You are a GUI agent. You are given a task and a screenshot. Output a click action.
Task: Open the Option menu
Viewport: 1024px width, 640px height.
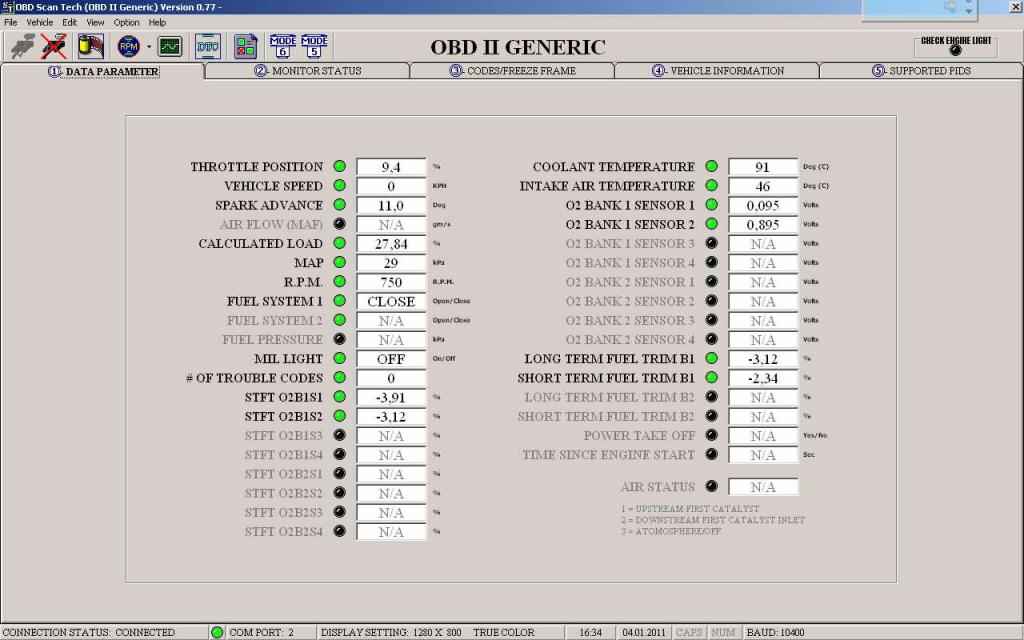[126, 22]
